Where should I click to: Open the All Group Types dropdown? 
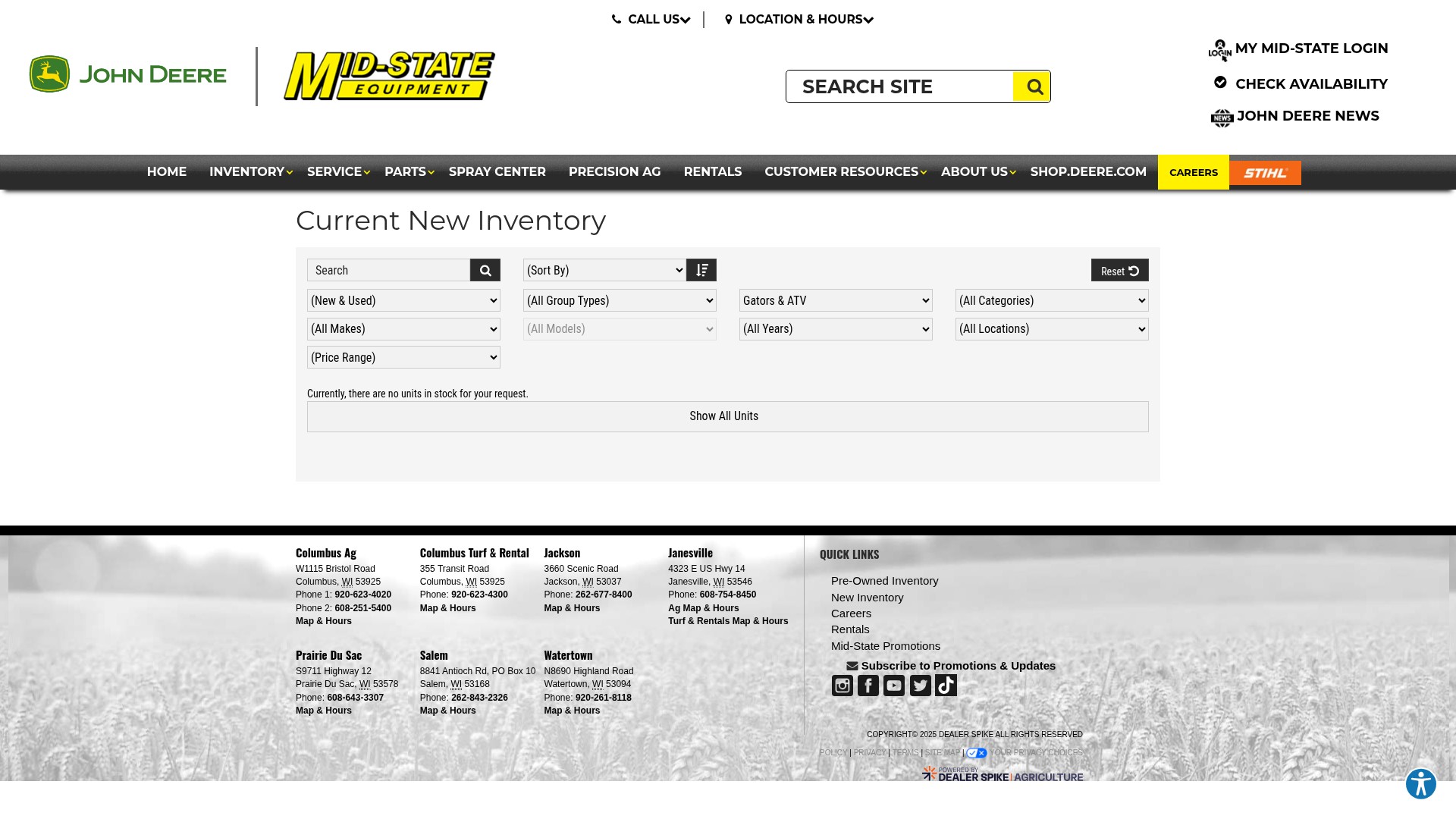pos(620,300)
